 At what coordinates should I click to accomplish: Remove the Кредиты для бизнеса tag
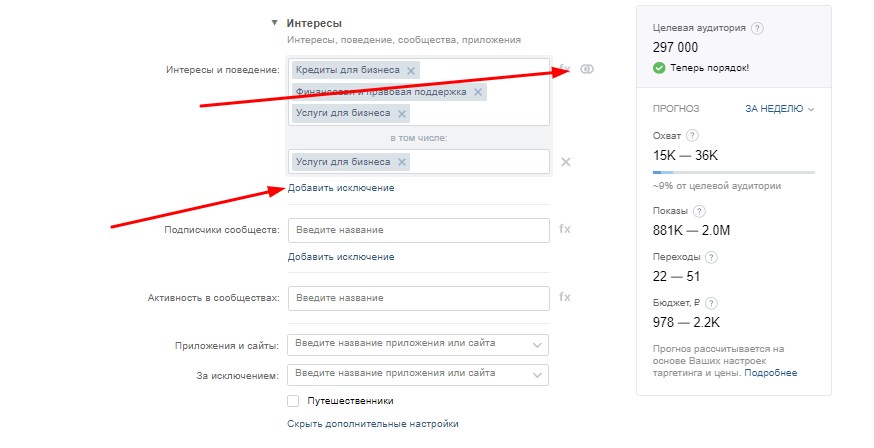point(411,71)
